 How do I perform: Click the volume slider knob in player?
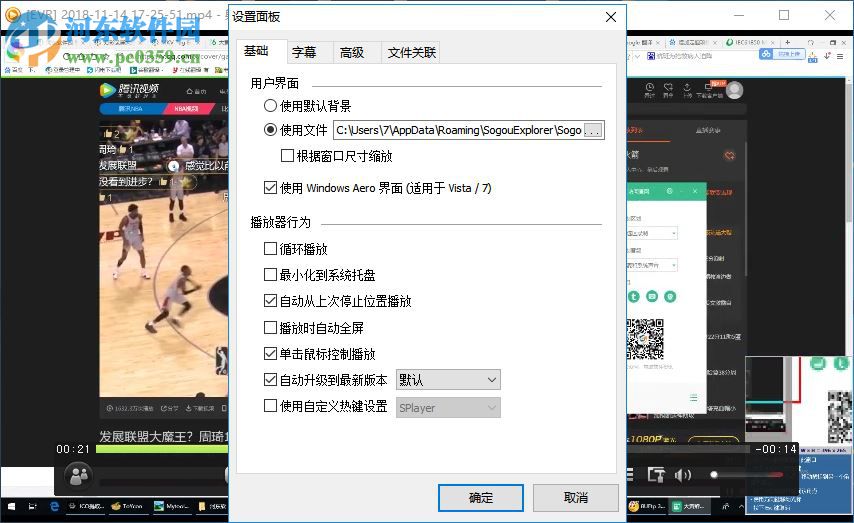(x=714, y=475)
